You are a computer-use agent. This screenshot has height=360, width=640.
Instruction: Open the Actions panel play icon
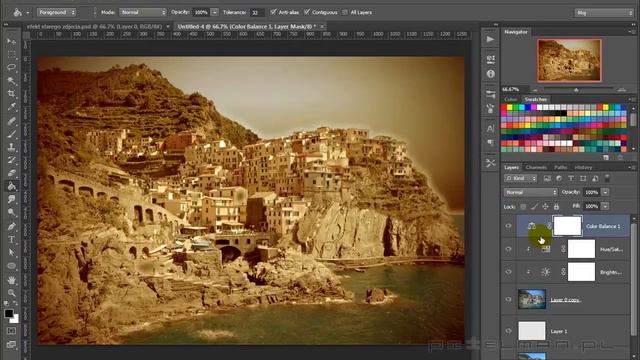pos(491,39)
